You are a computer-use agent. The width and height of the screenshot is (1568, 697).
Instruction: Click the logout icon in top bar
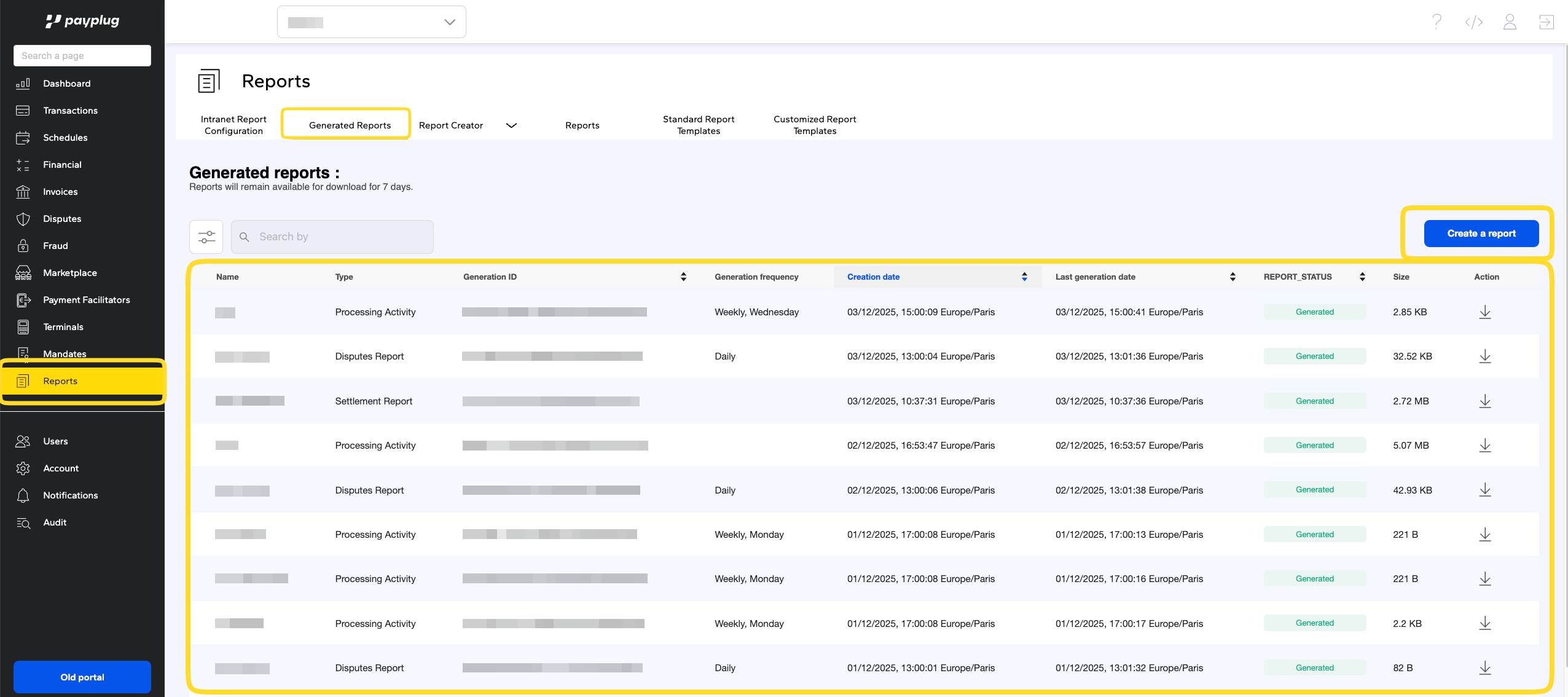pyautogui.click(x=1546, y=22)
